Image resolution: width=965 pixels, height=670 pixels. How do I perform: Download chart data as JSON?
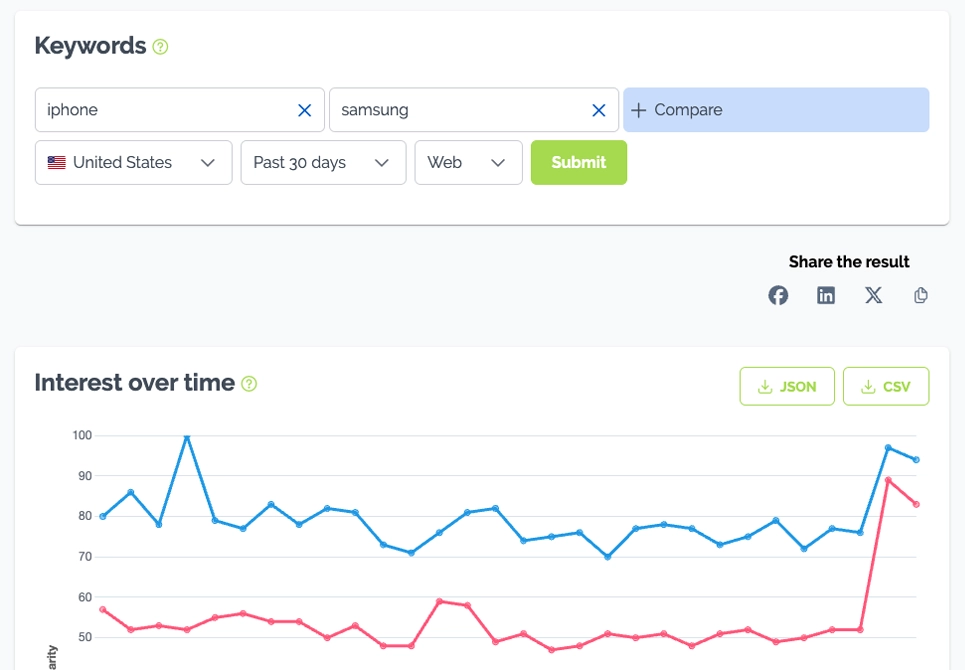point(787,386)
